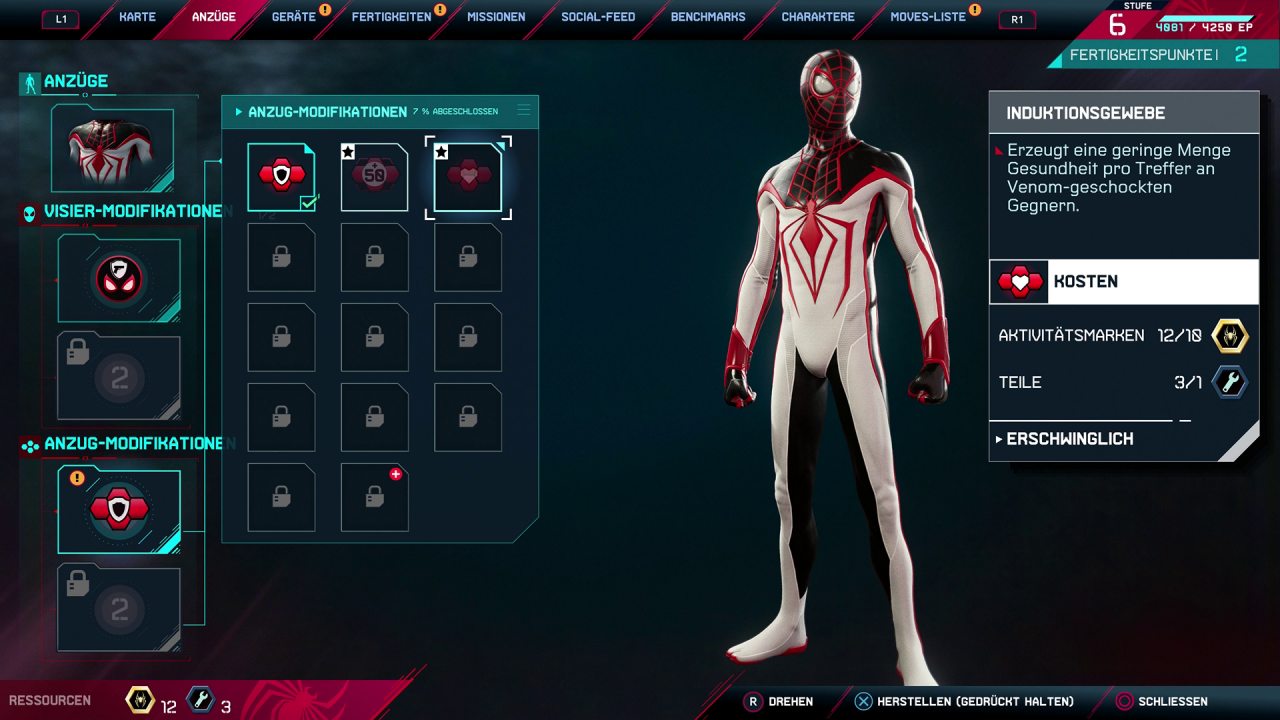Select the equipped suit mod slot with shield
Viewport: 1280px width, 720px height.
(119, 510)
